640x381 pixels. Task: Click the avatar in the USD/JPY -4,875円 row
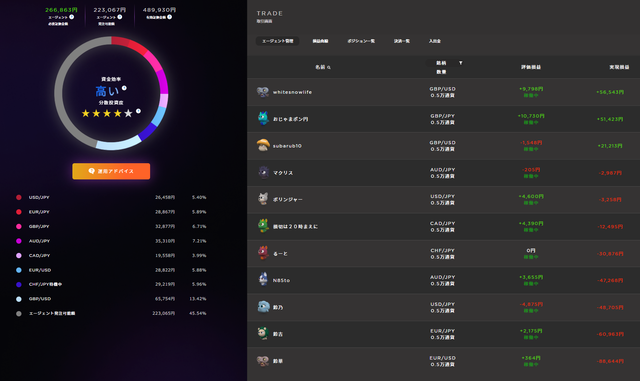pyautogui.click(x=264, y=306)
